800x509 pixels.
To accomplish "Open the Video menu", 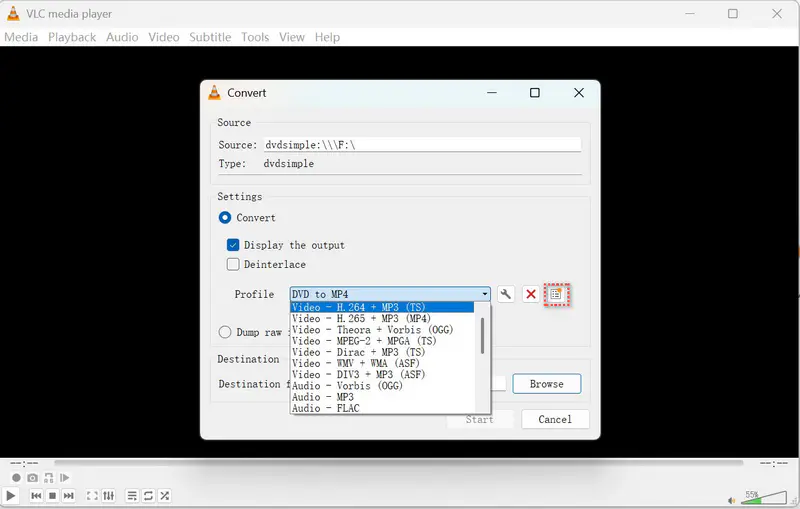I will pos(164,37).
